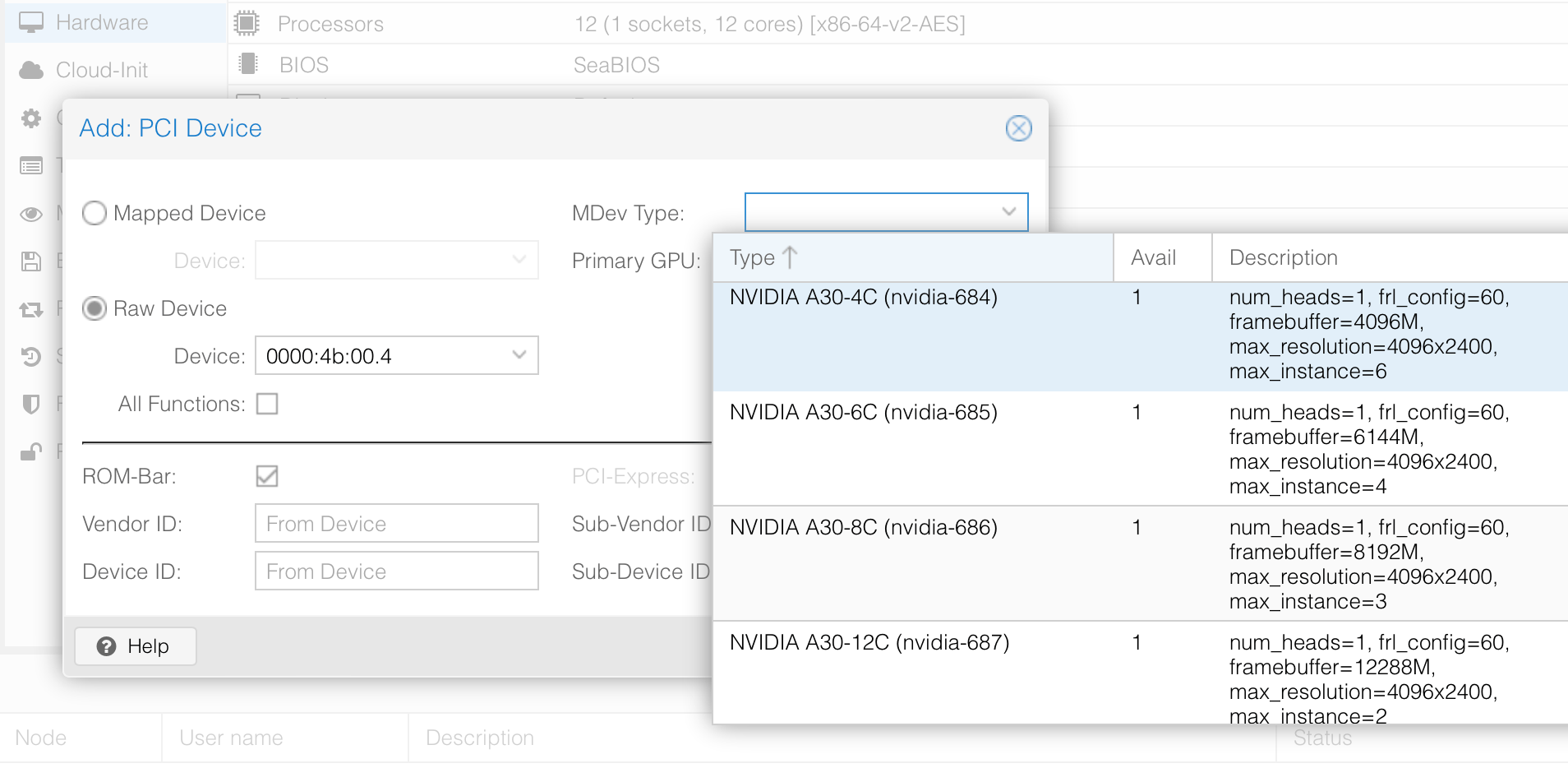
Task: Select the Raw Device radio button
Action: [95, 308]
